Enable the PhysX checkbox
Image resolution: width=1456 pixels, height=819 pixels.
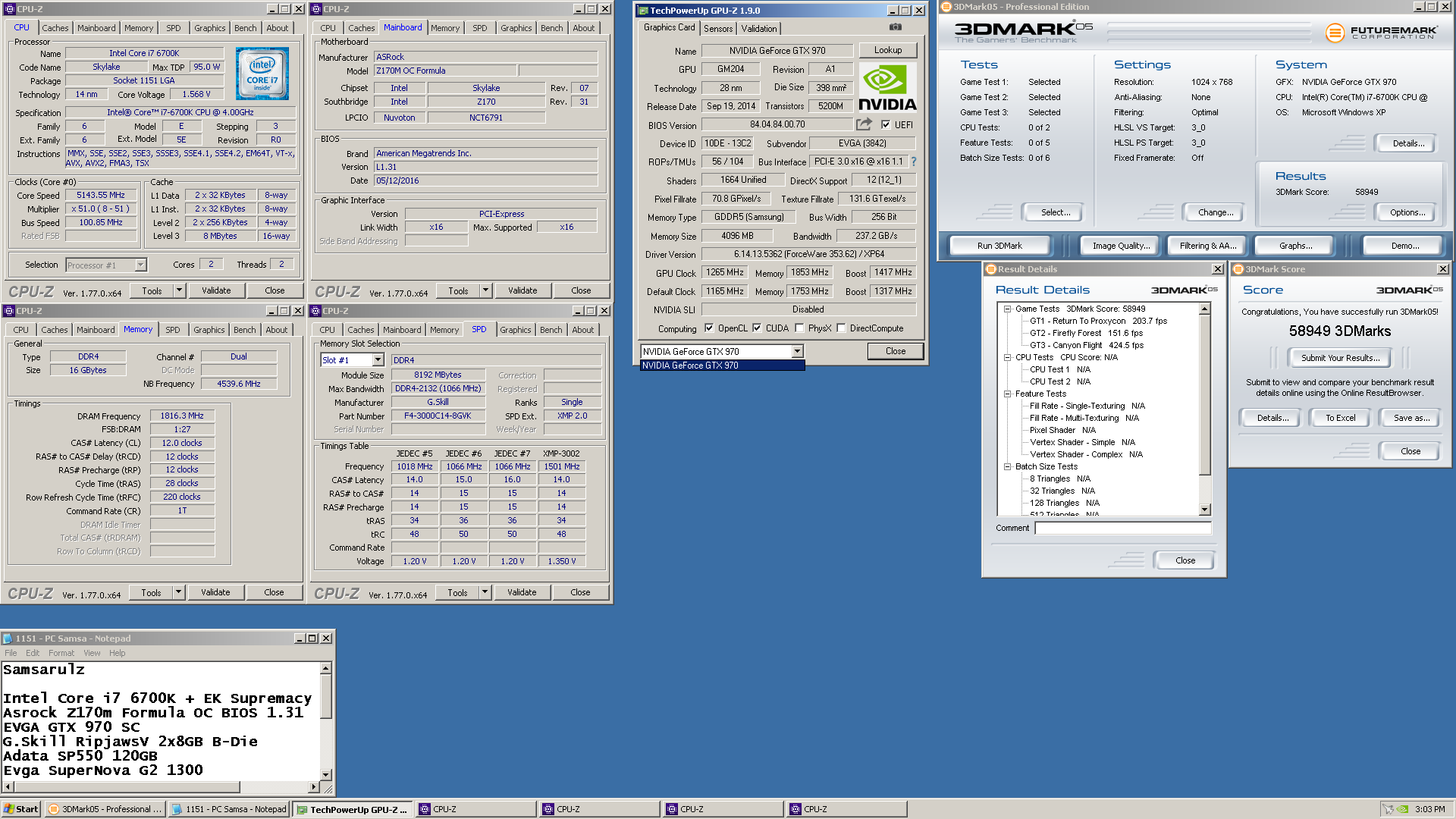coord(799,328)
